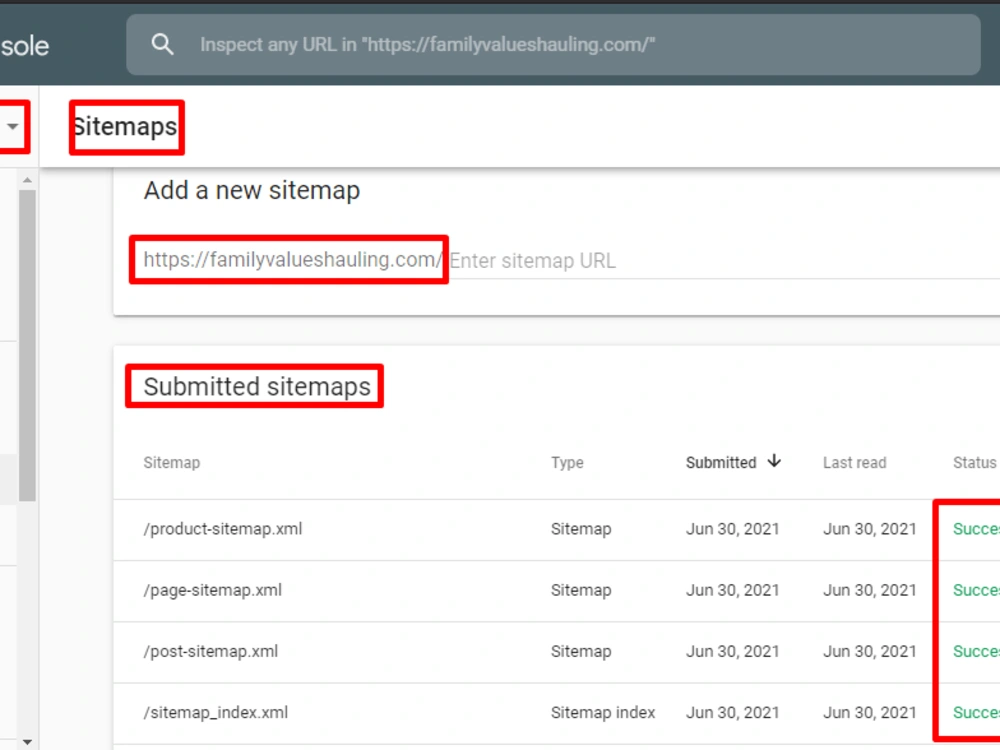Click the sidebar scrollbar down arrow

point(27,742)
